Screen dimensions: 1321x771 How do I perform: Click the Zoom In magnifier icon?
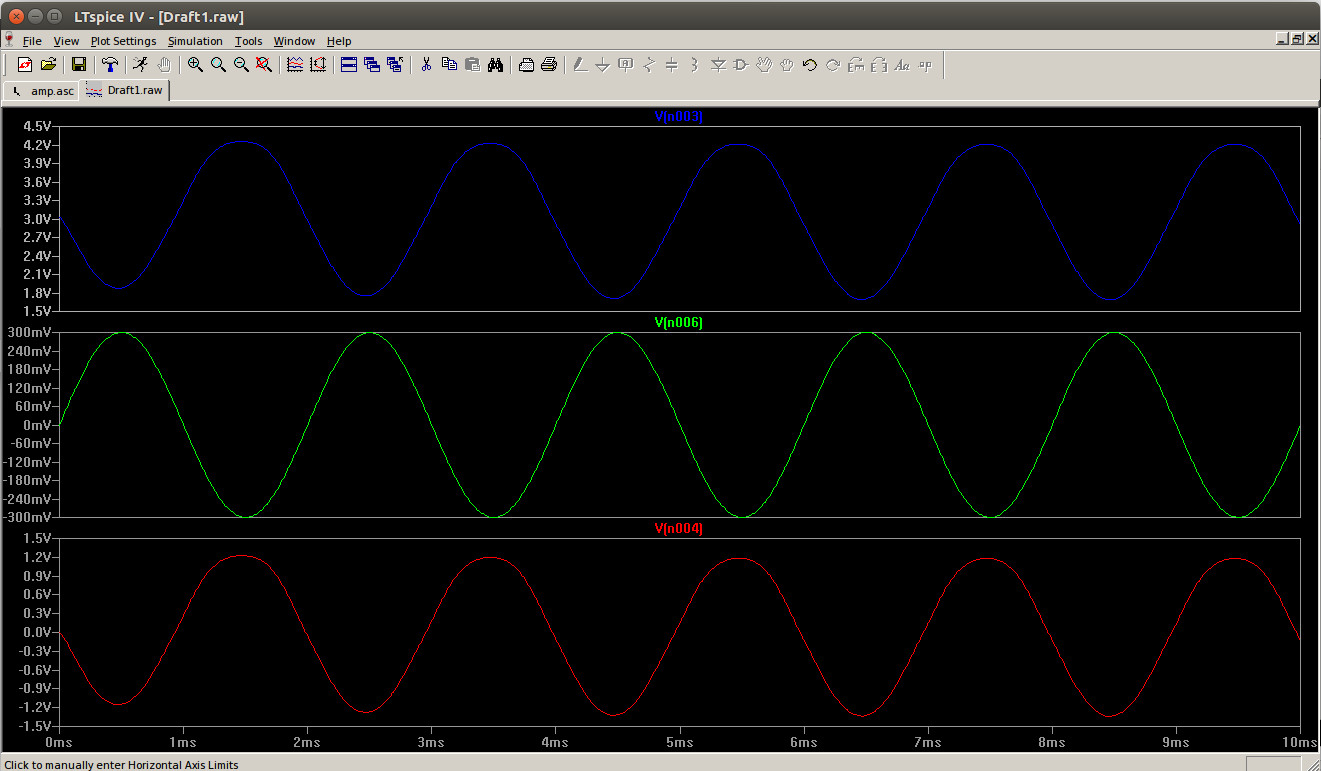195,65
